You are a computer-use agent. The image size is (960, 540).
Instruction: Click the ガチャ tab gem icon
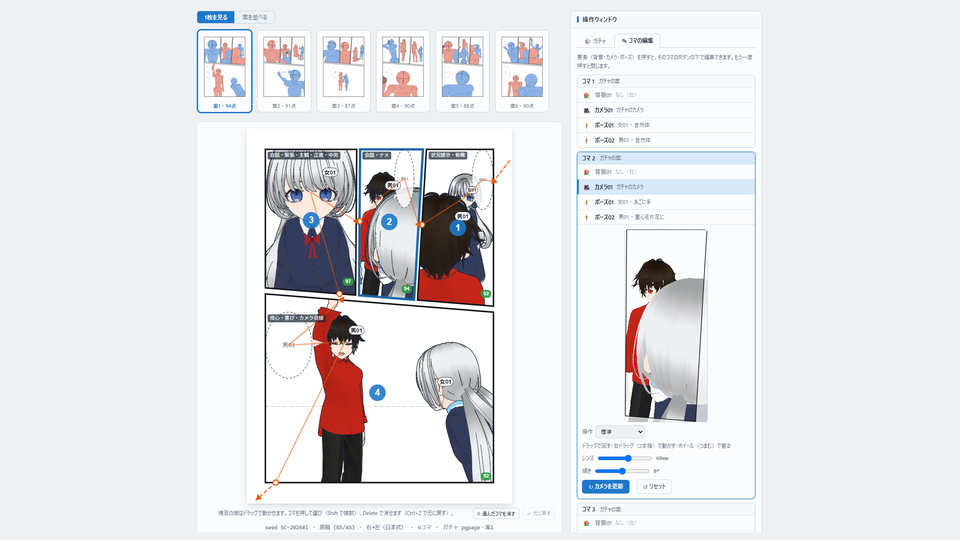pyautogui.click(x=587, y=41)
